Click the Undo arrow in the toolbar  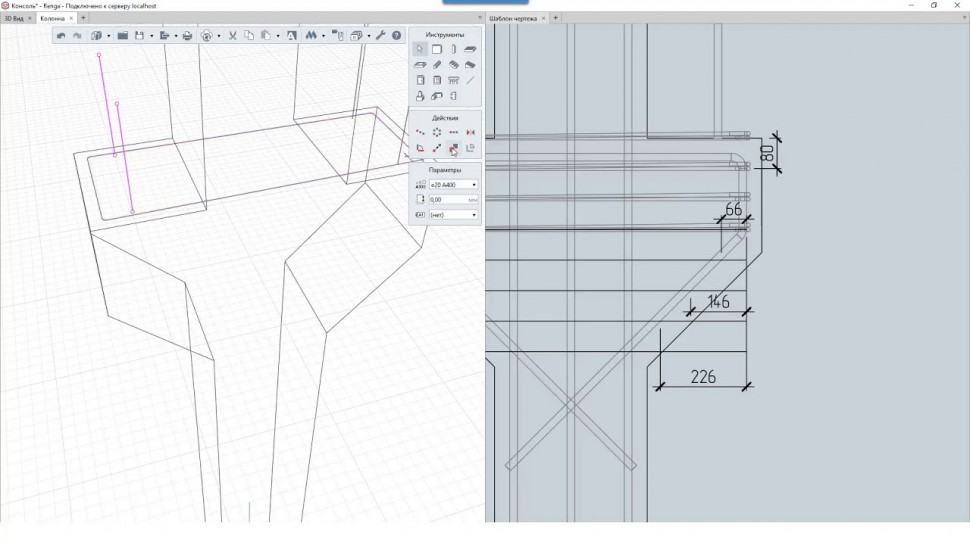(x=61, y=36)
